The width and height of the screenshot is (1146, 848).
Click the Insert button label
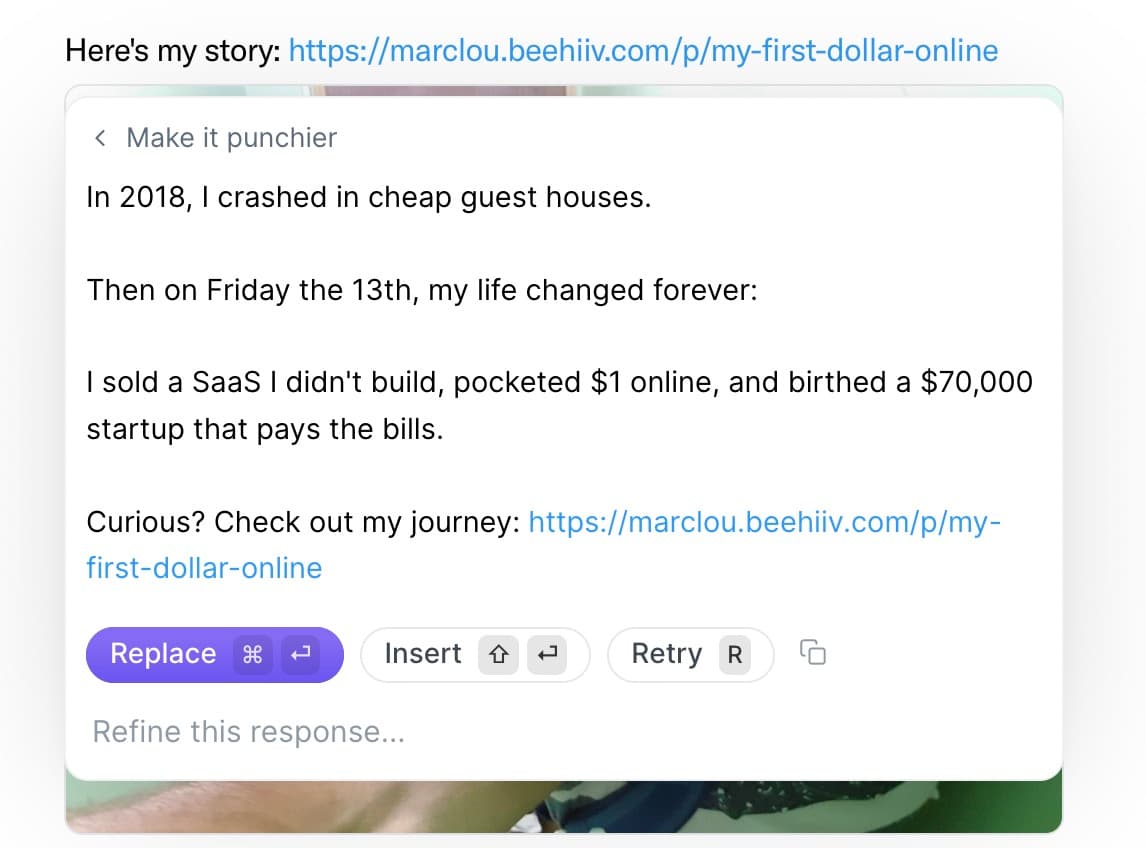423,654
